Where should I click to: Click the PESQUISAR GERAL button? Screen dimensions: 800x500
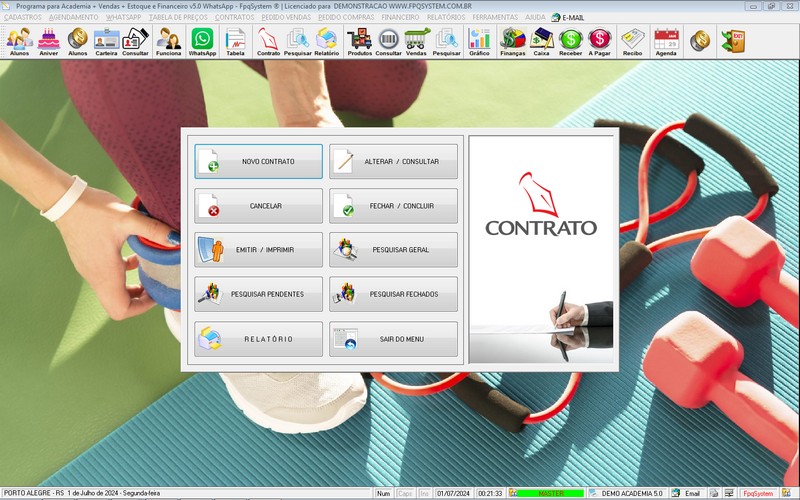tap(393, 250)
